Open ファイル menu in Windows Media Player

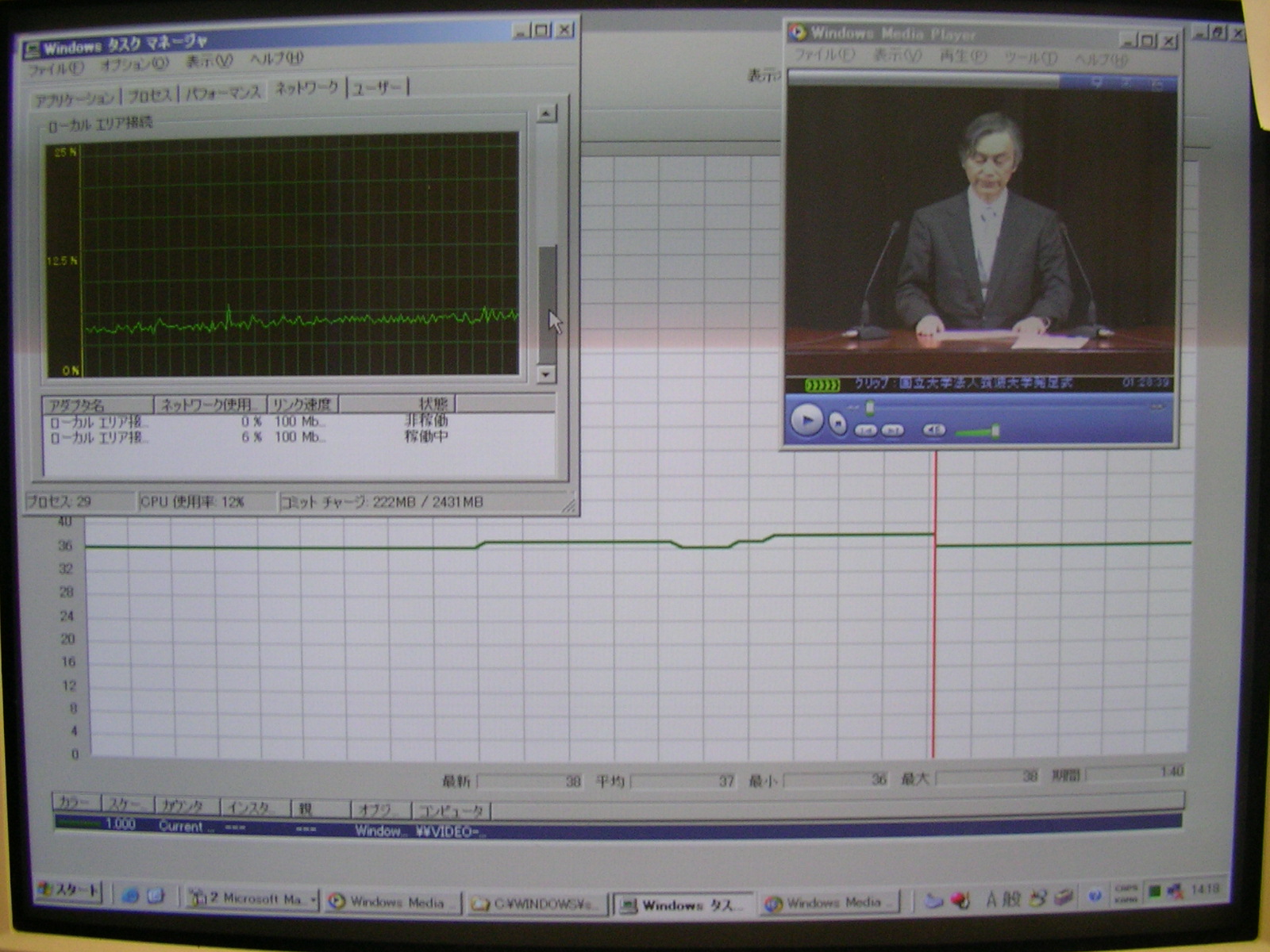click(x=825, y=55)
